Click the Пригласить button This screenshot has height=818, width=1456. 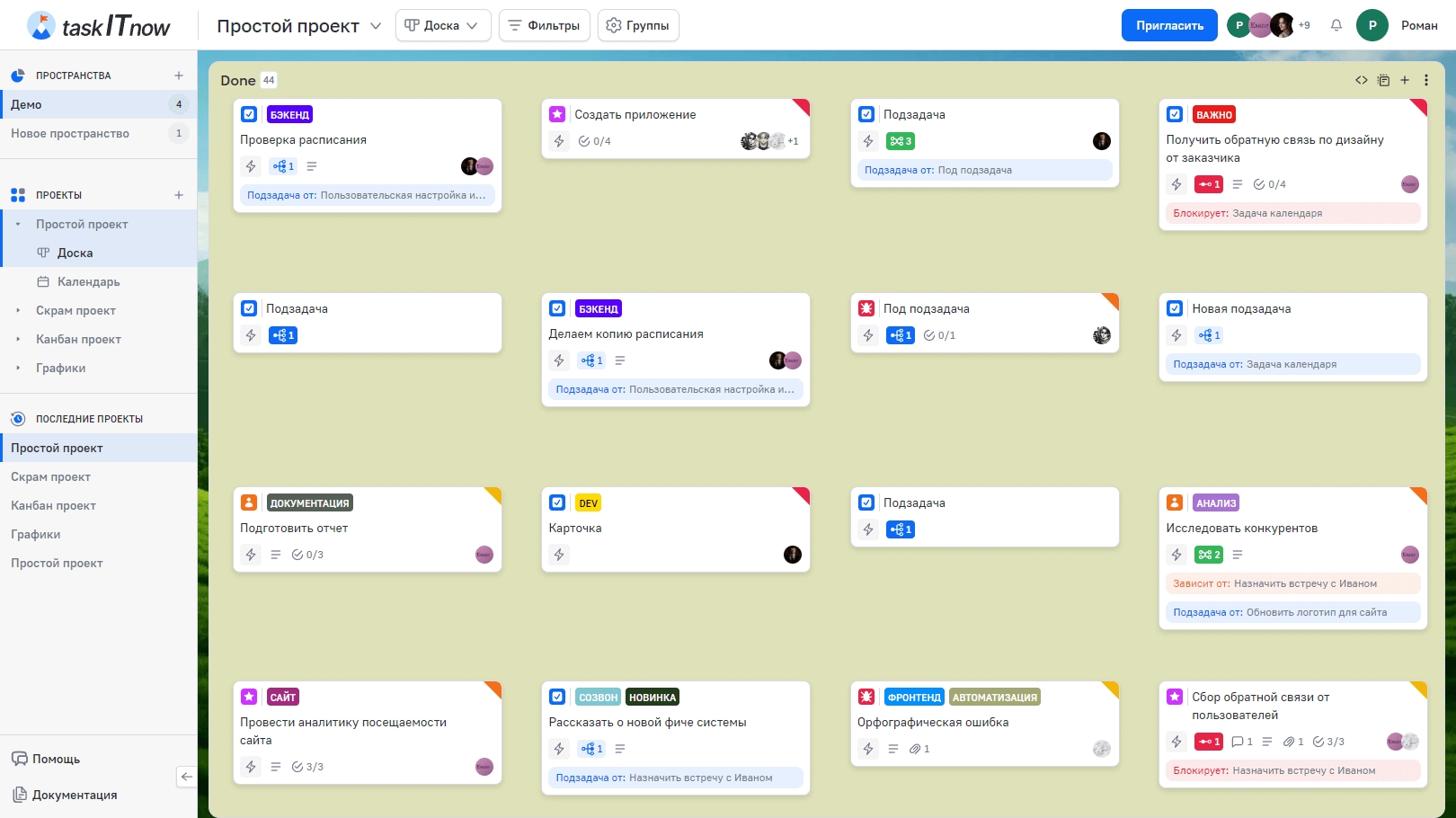coord(1168,25)
